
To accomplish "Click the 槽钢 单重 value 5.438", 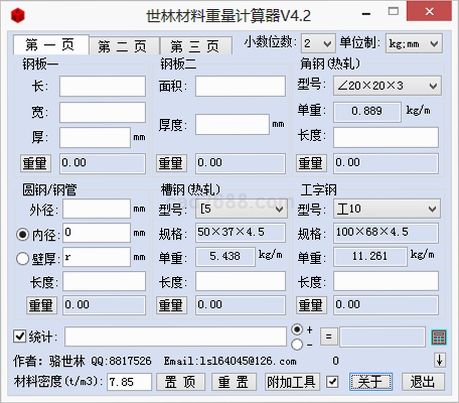I will pyautogui.click(x=225, y=256).
